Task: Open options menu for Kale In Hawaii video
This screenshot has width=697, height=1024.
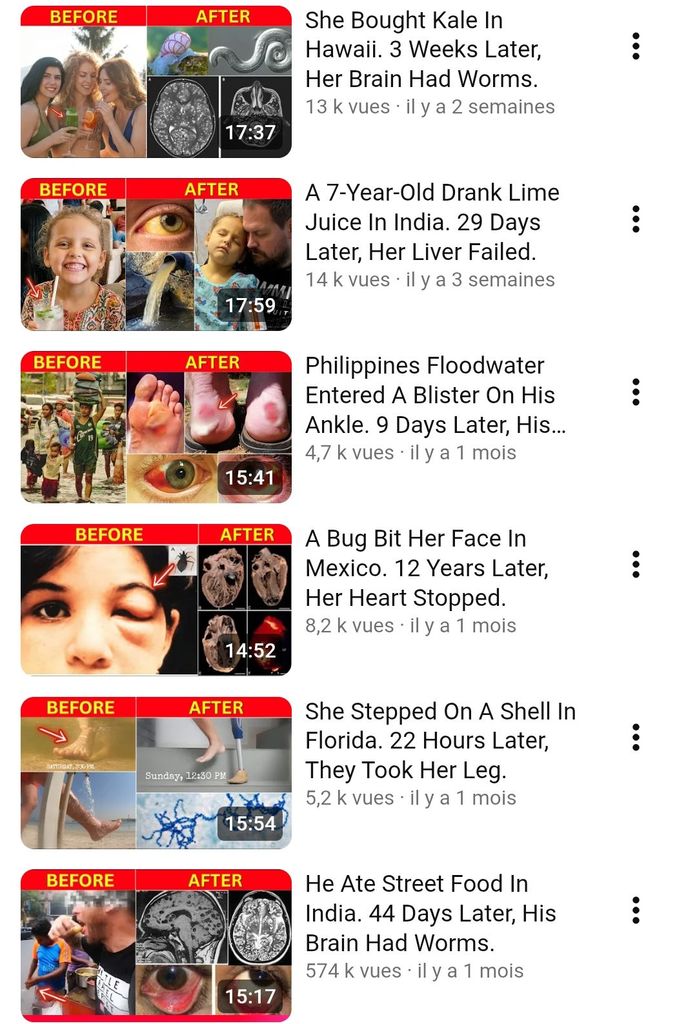Action: point(636,46)
